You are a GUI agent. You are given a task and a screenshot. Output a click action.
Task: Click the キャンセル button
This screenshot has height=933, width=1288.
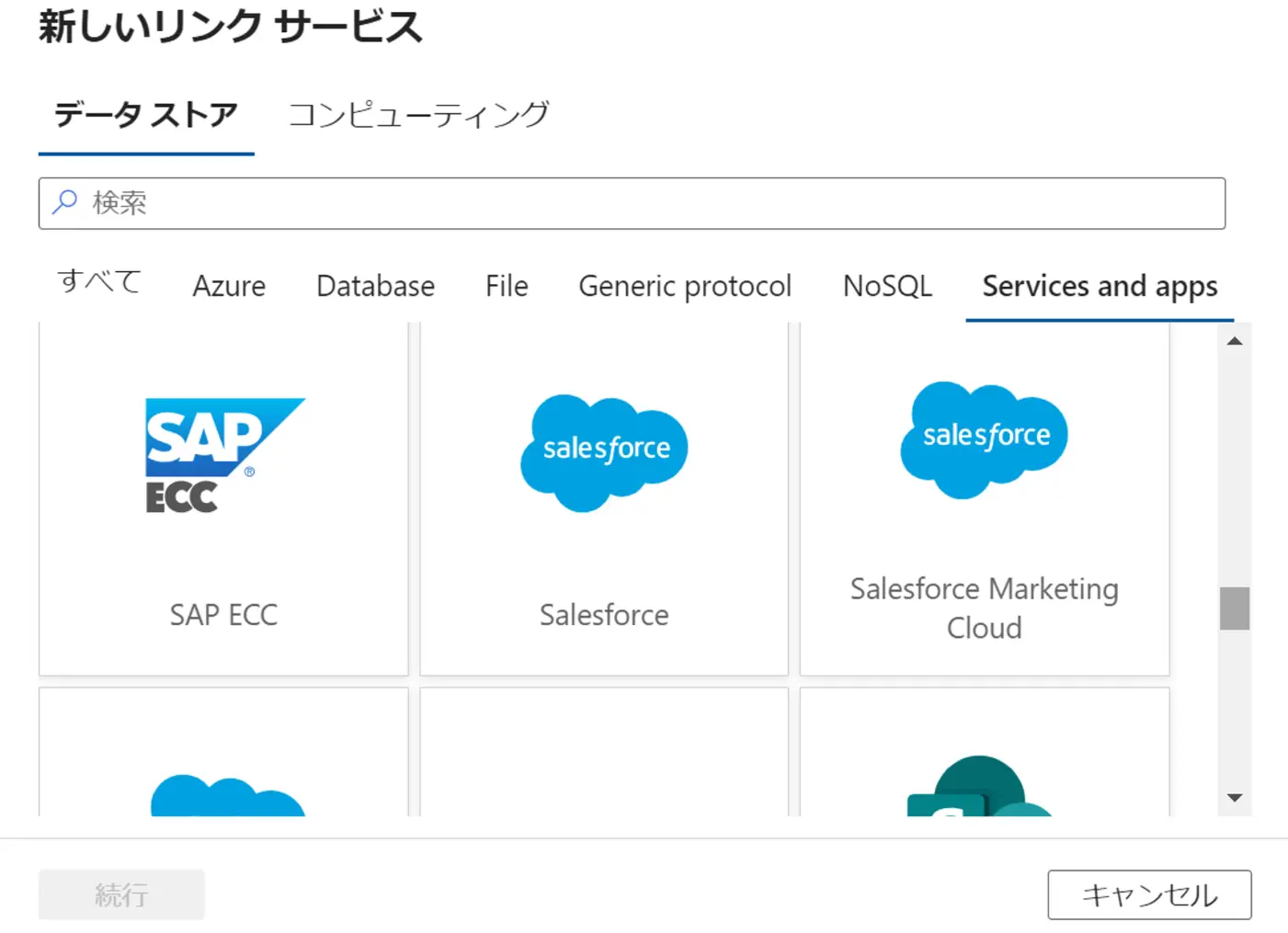[x=1149, y=894]
